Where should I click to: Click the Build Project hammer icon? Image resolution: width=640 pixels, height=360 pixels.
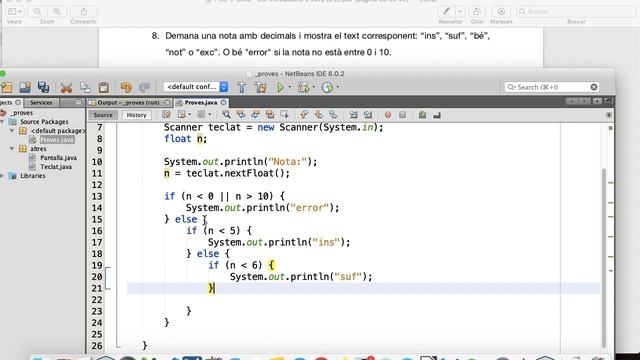click(242, 87)
